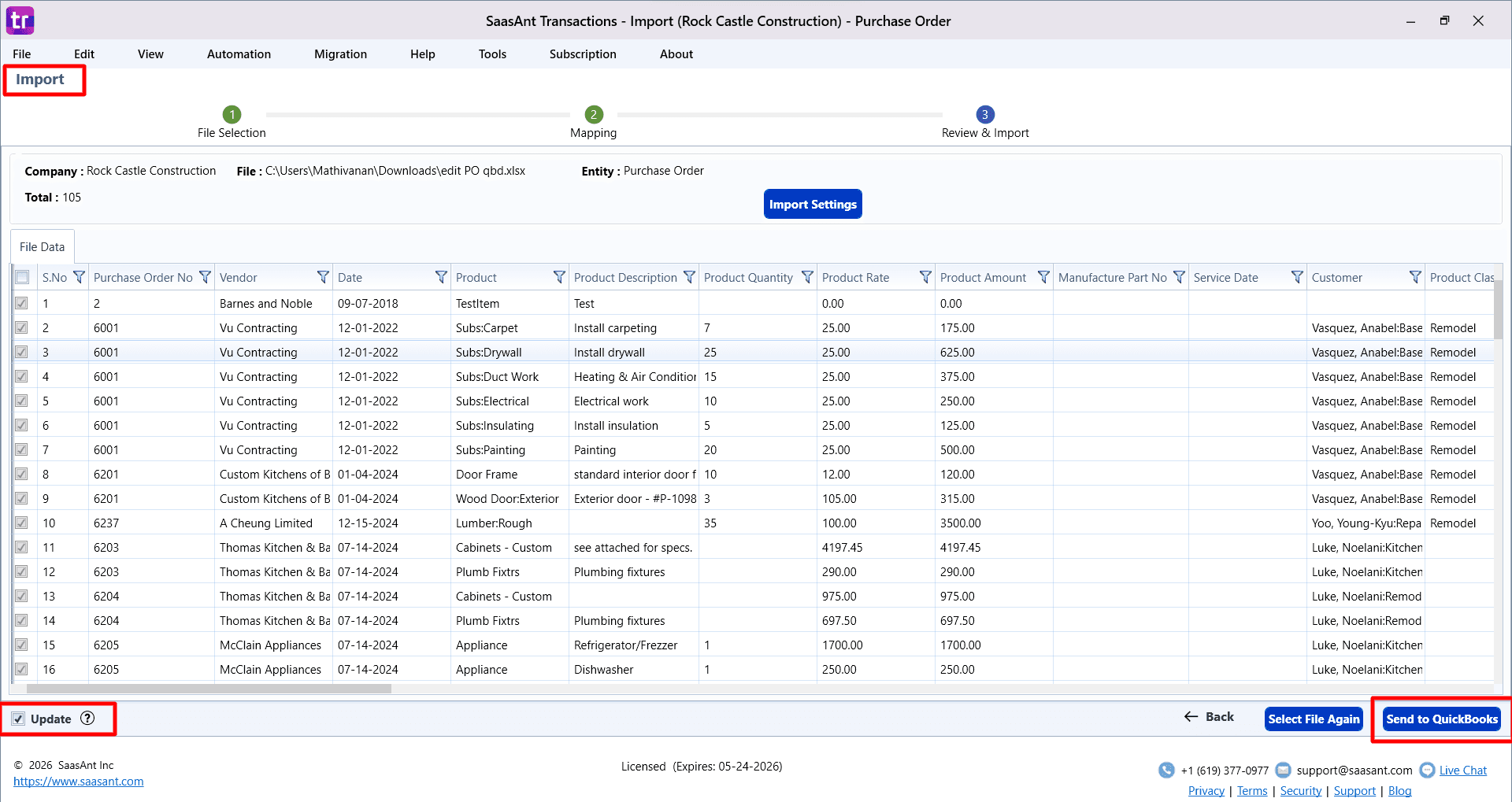This screenshot has height=802, width=1512.
Task: Select Refrigerator/Frezzer description cell
Action: point(634,645)
